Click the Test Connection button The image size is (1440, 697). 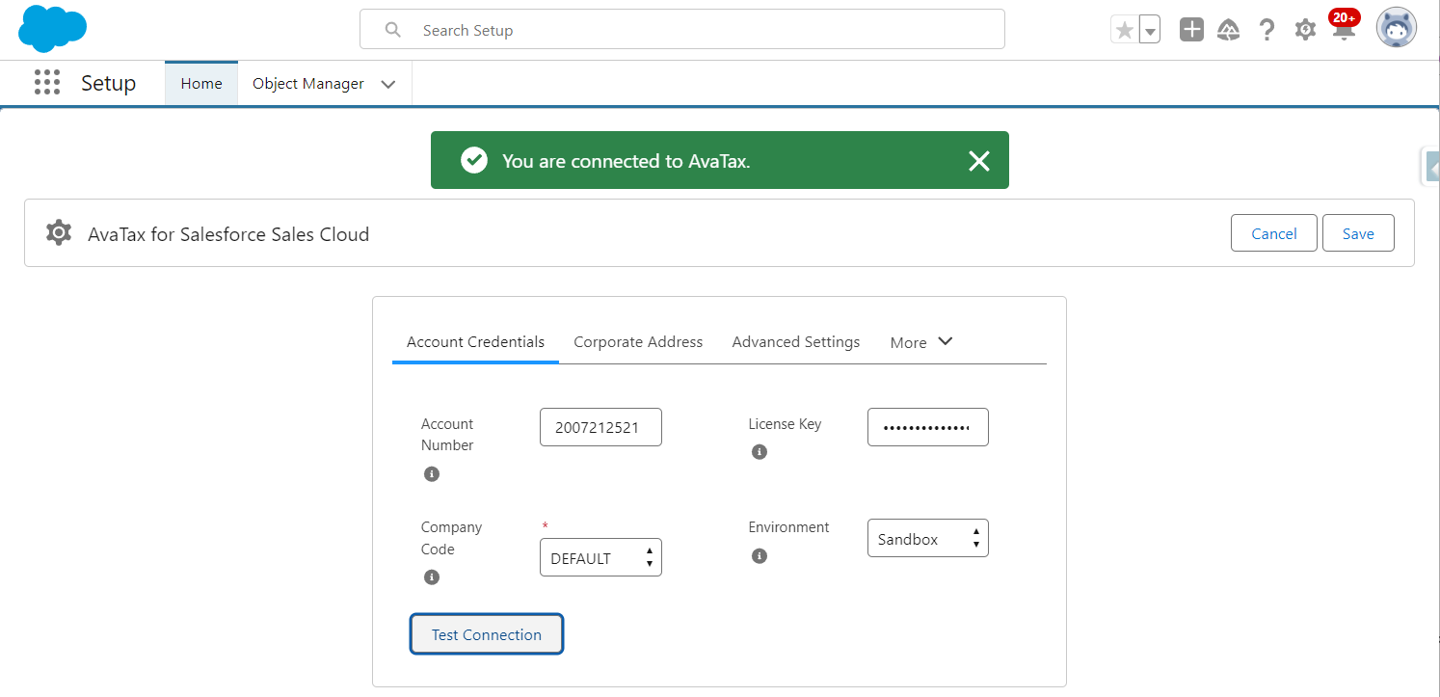(486, 634)
